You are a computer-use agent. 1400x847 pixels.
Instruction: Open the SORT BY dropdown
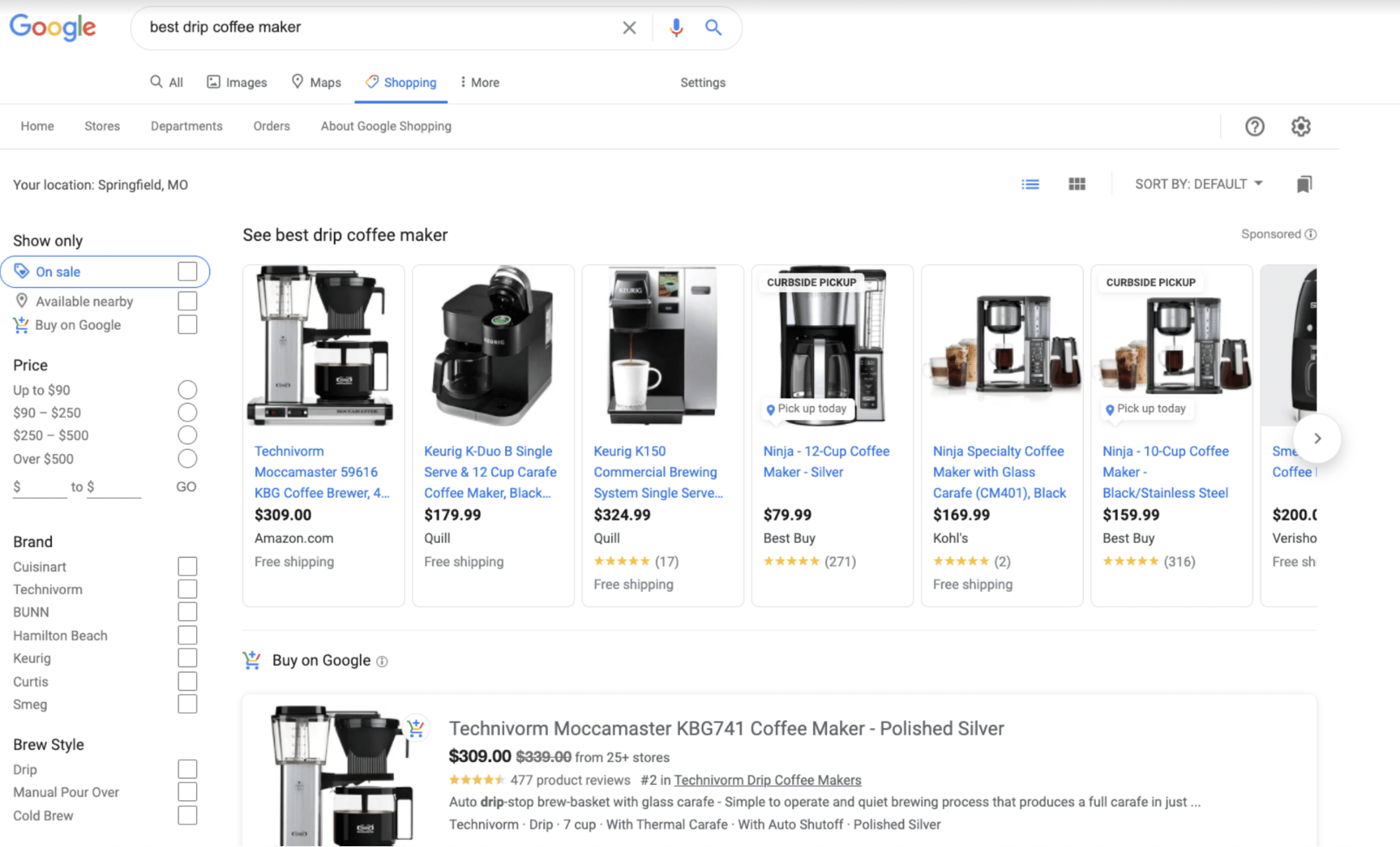(x=1198, y=184)
